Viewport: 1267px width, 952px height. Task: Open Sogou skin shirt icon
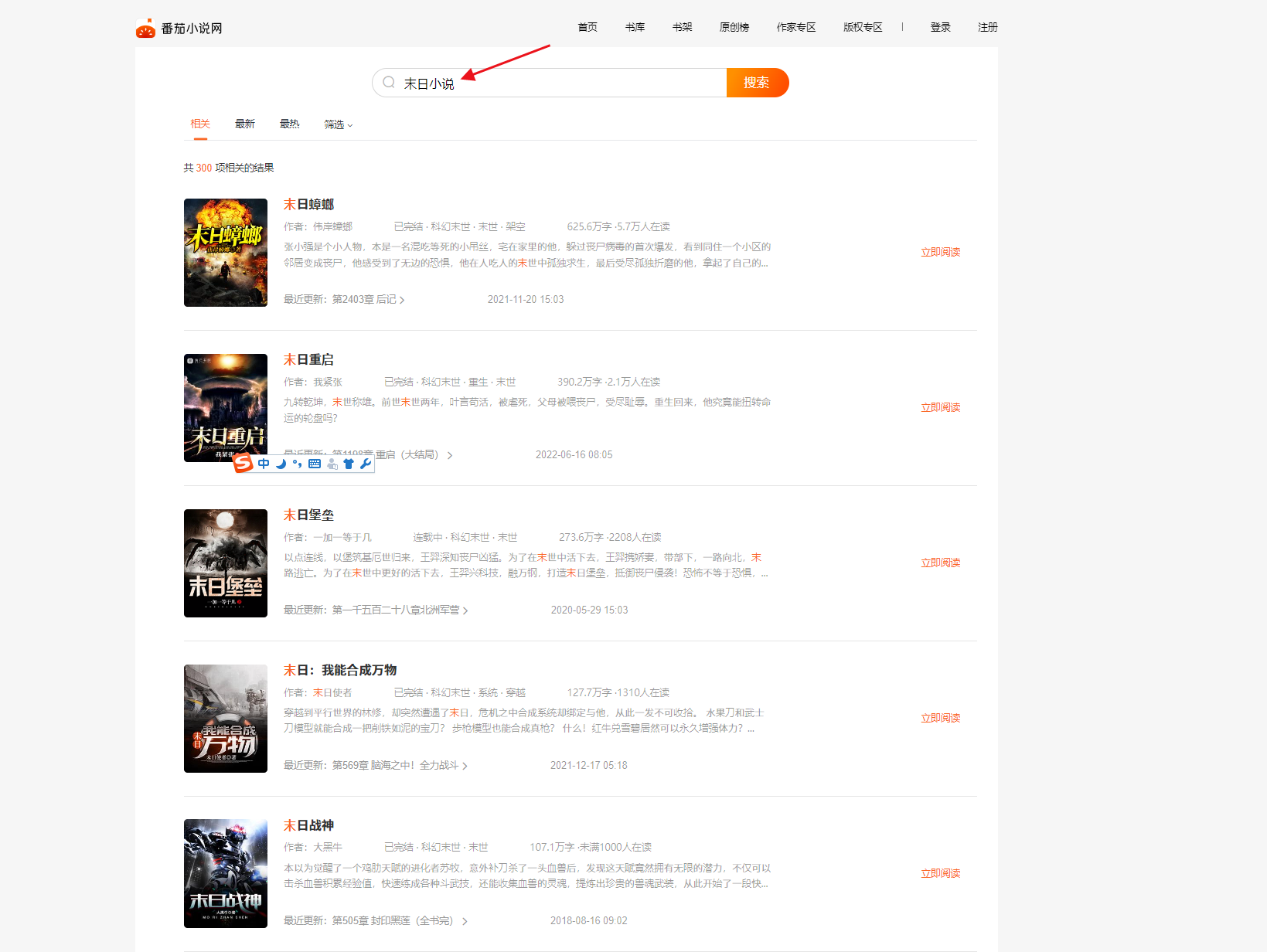(349, 464)
